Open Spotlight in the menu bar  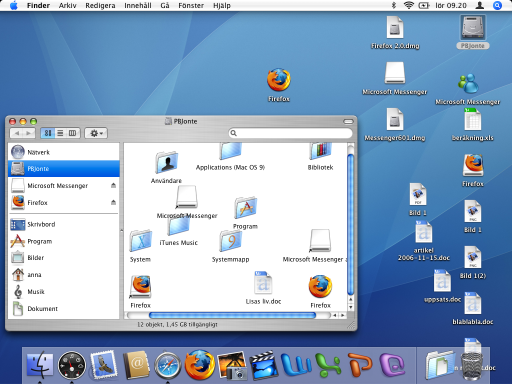click(497, 5)
